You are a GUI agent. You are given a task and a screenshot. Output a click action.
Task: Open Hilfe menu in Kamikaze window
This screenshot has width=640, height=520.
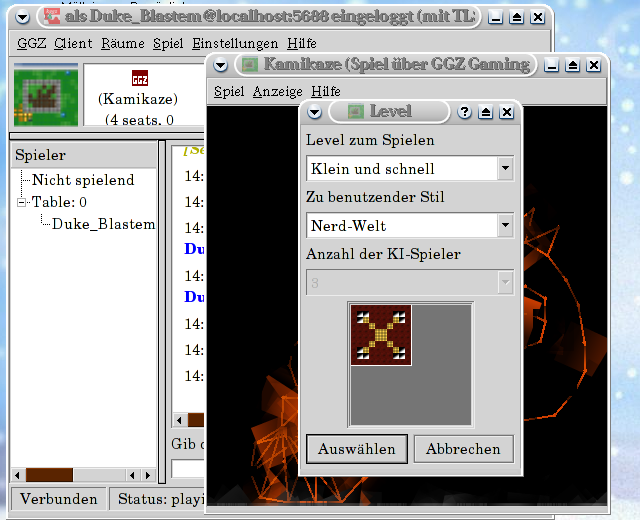tap(326, 91)
